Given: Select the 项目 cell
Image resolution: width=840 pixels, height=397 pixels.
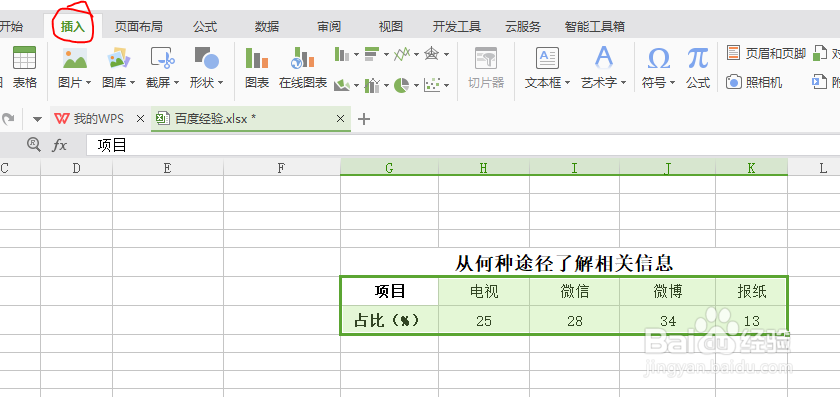Looking at the screenshot, I should [389, 291].
